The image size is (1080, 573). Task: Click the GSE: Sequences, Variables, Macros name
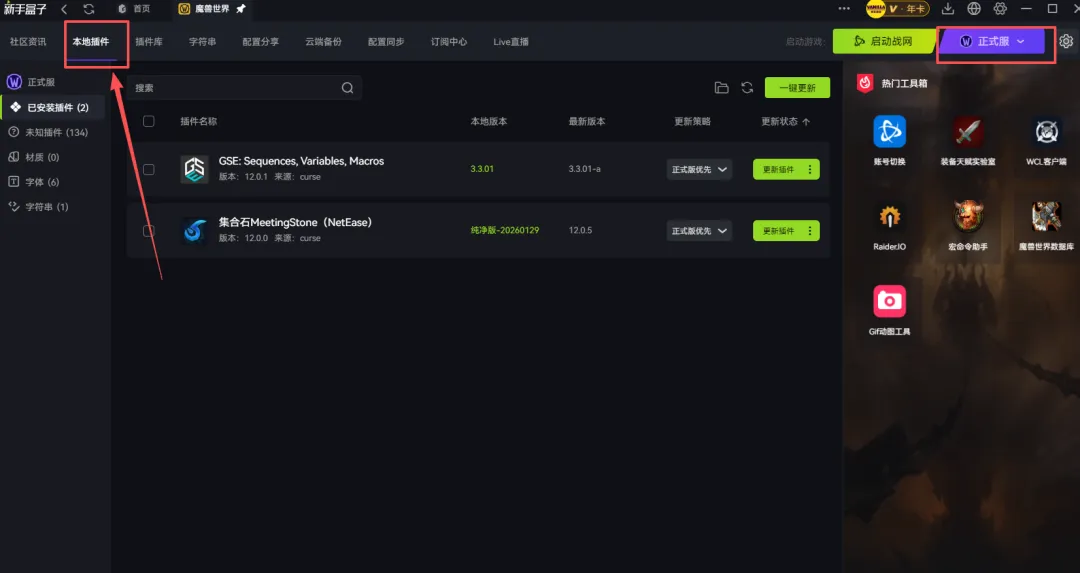click(x=301, y=160)
